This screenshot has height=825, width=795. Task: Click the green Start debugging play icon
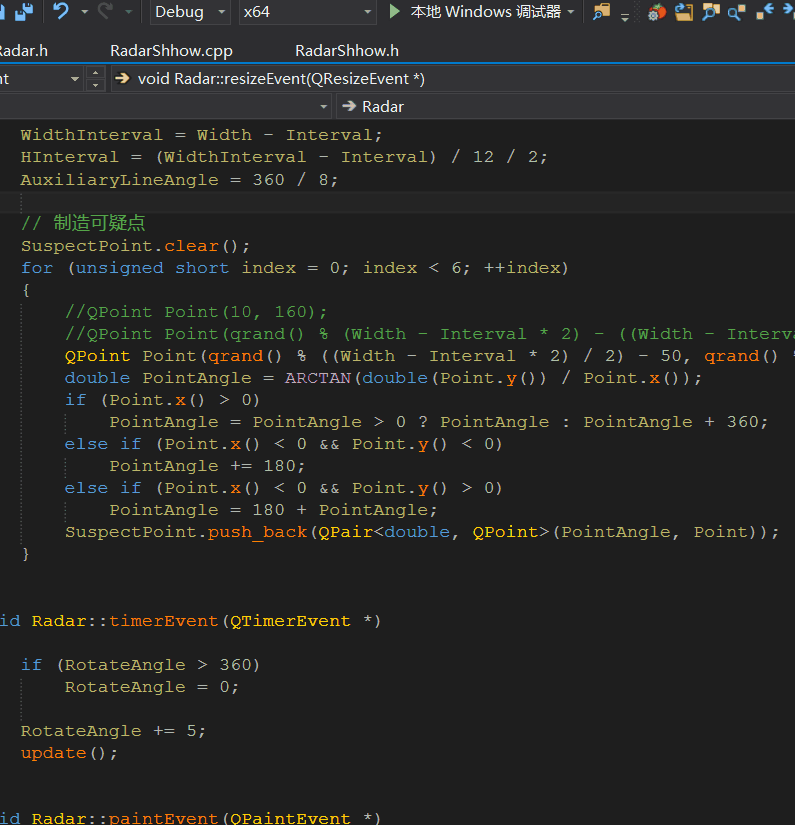click(394, 12)
